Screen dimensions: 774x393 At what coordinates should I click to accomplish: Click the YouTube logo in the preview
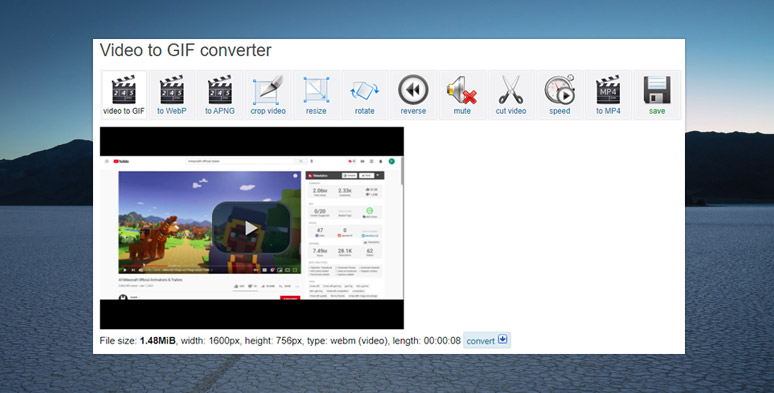[x=121, y=161]
